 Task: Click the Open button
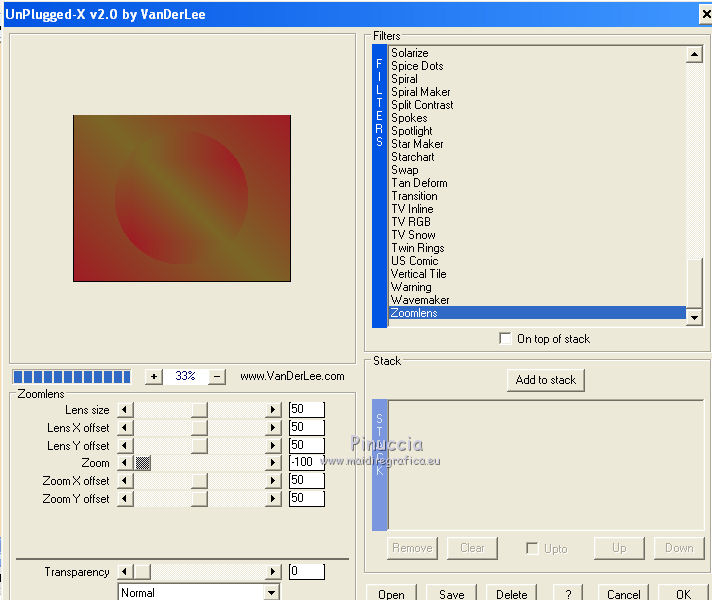(x=391, y=593)
